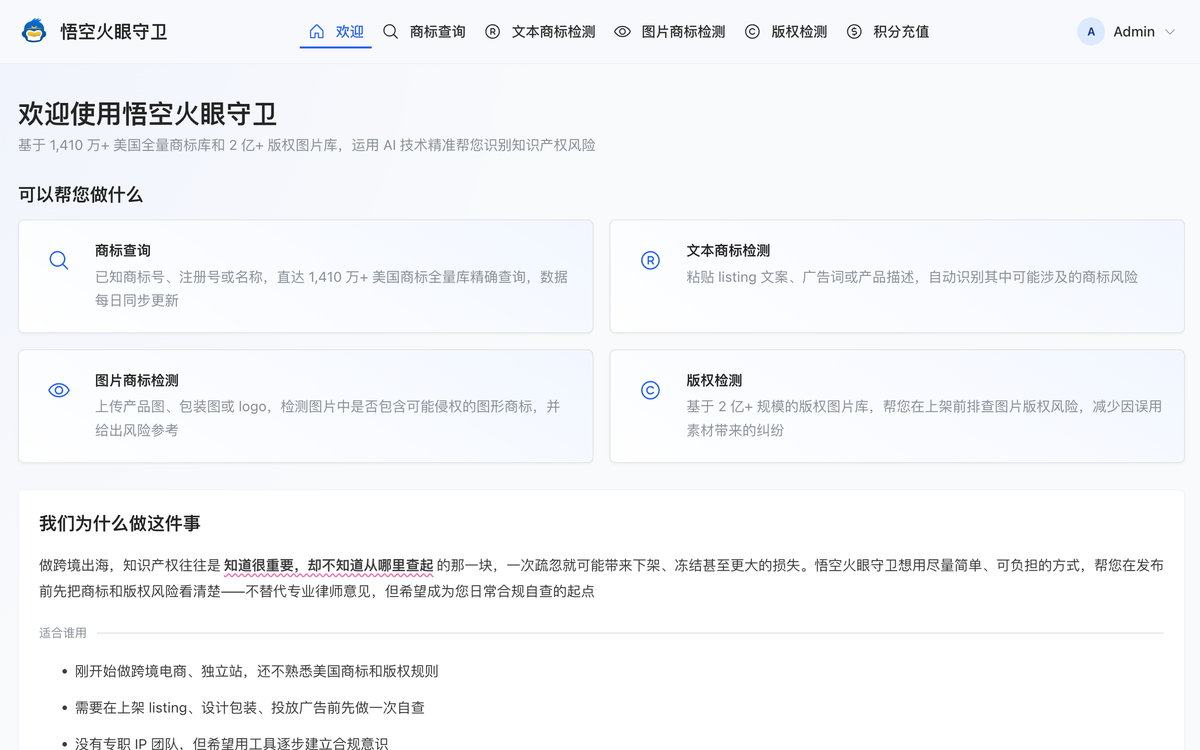Click the bullet starting 没有专职 IP 团队
The width and height of the screenshot is (1200, 750).
tap(231, 743)
